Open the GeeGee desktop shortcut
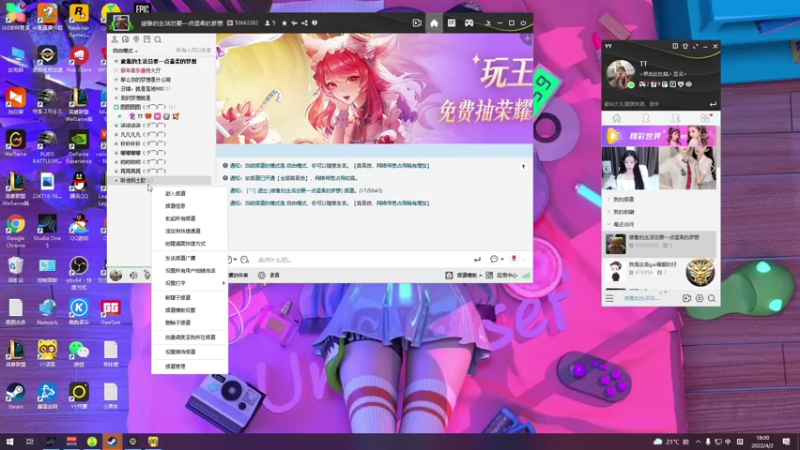 click(110, 312)
